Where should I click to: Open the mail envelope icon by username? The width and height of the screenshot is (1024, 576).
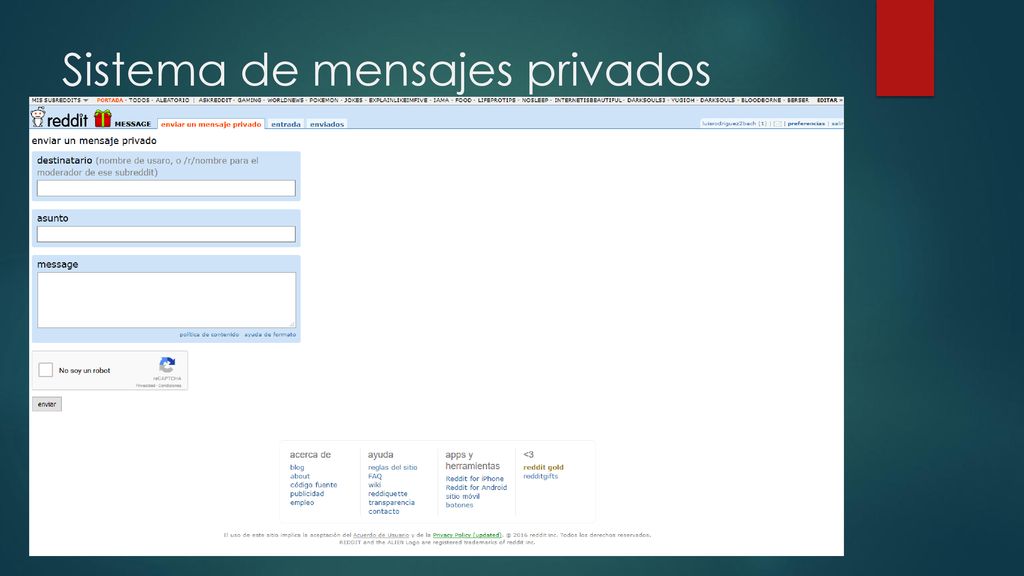(777, 123)
